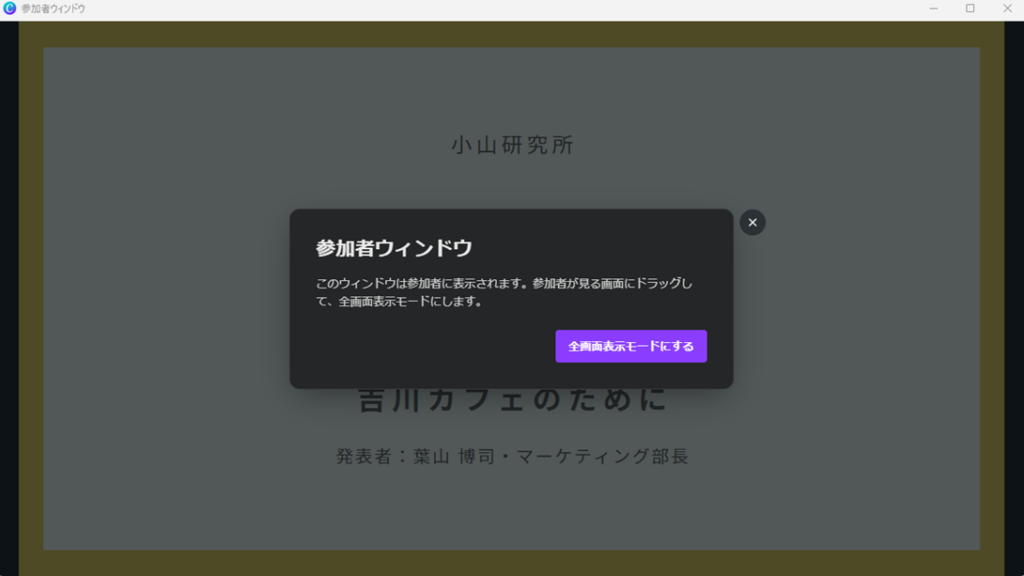Click the 発表者：葉山 博司 presenter line

pos(512,456)
